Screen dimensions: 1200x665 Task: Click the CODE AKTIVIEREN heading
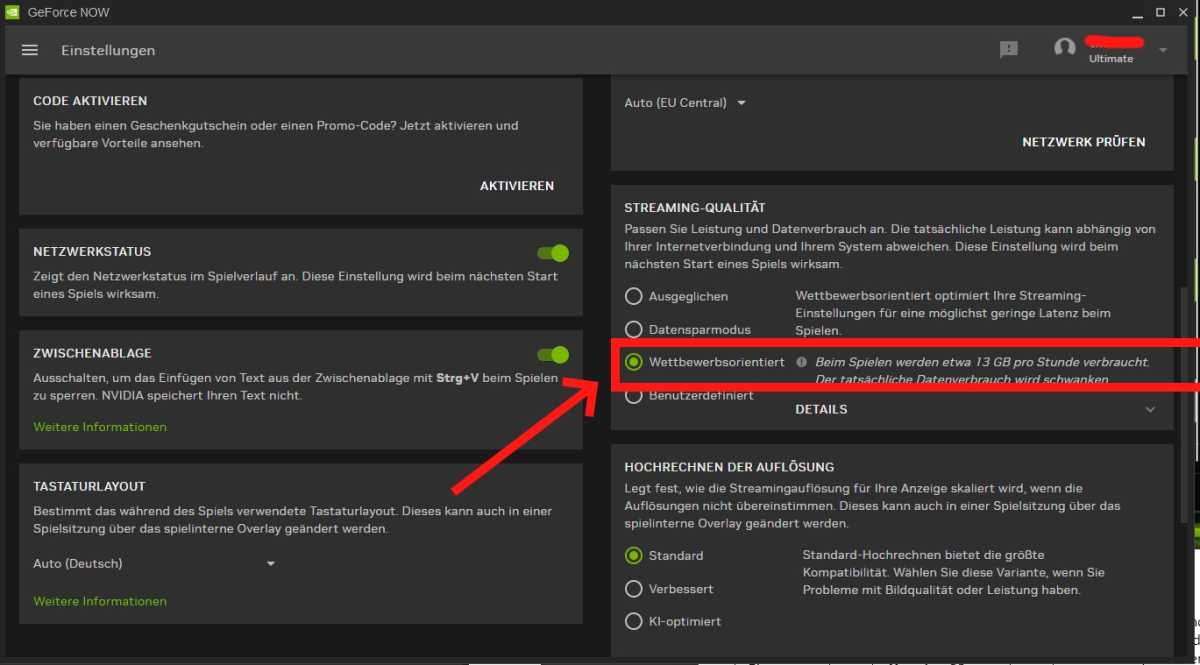[90, 101]
